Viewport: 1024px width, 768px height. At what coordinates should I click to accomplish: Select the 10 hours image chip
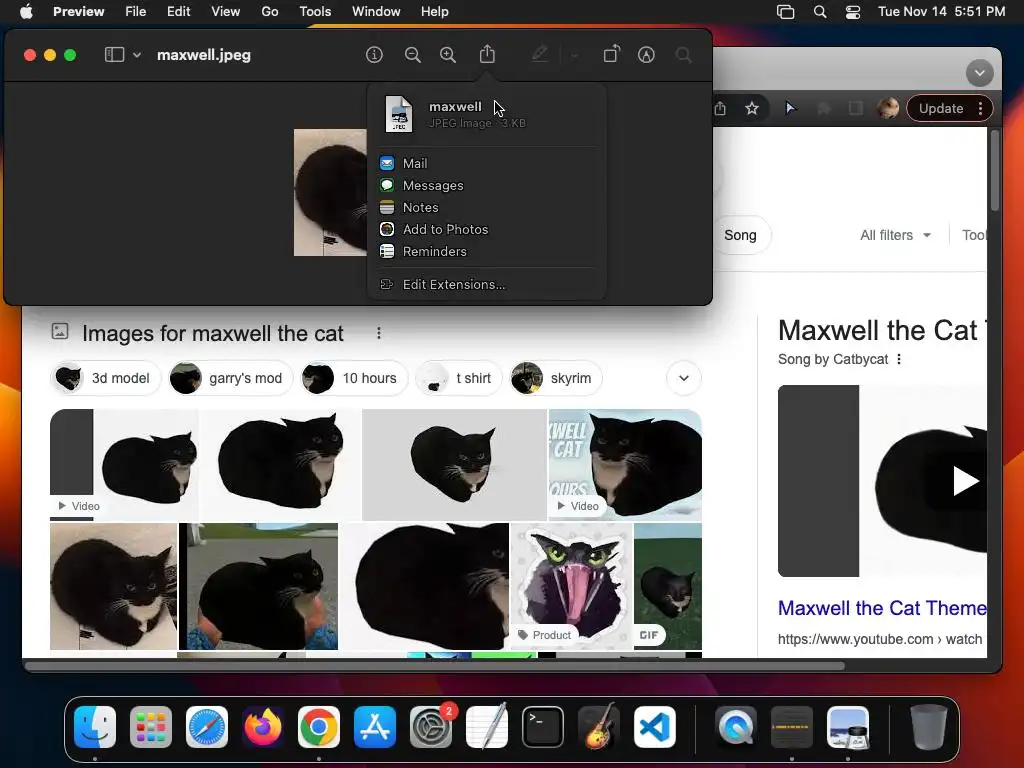(x=354, y=378)
